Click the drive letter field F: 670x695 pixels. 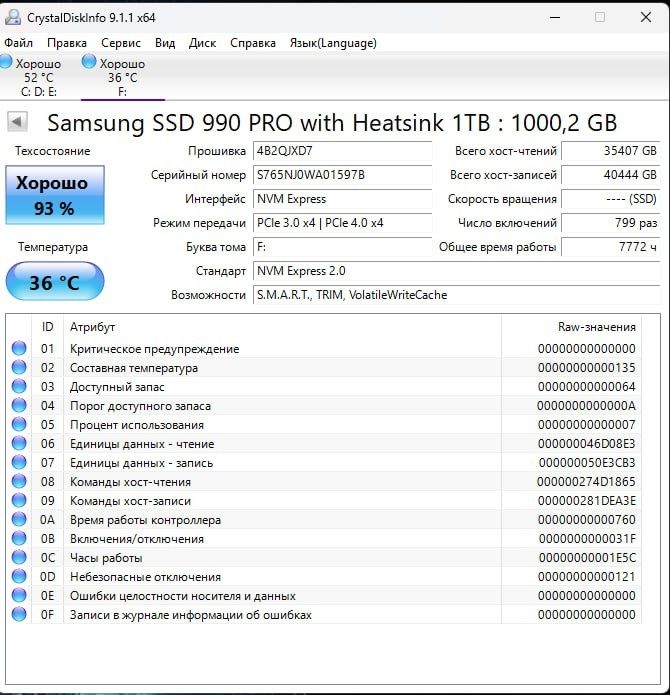[x=343, y=247]
